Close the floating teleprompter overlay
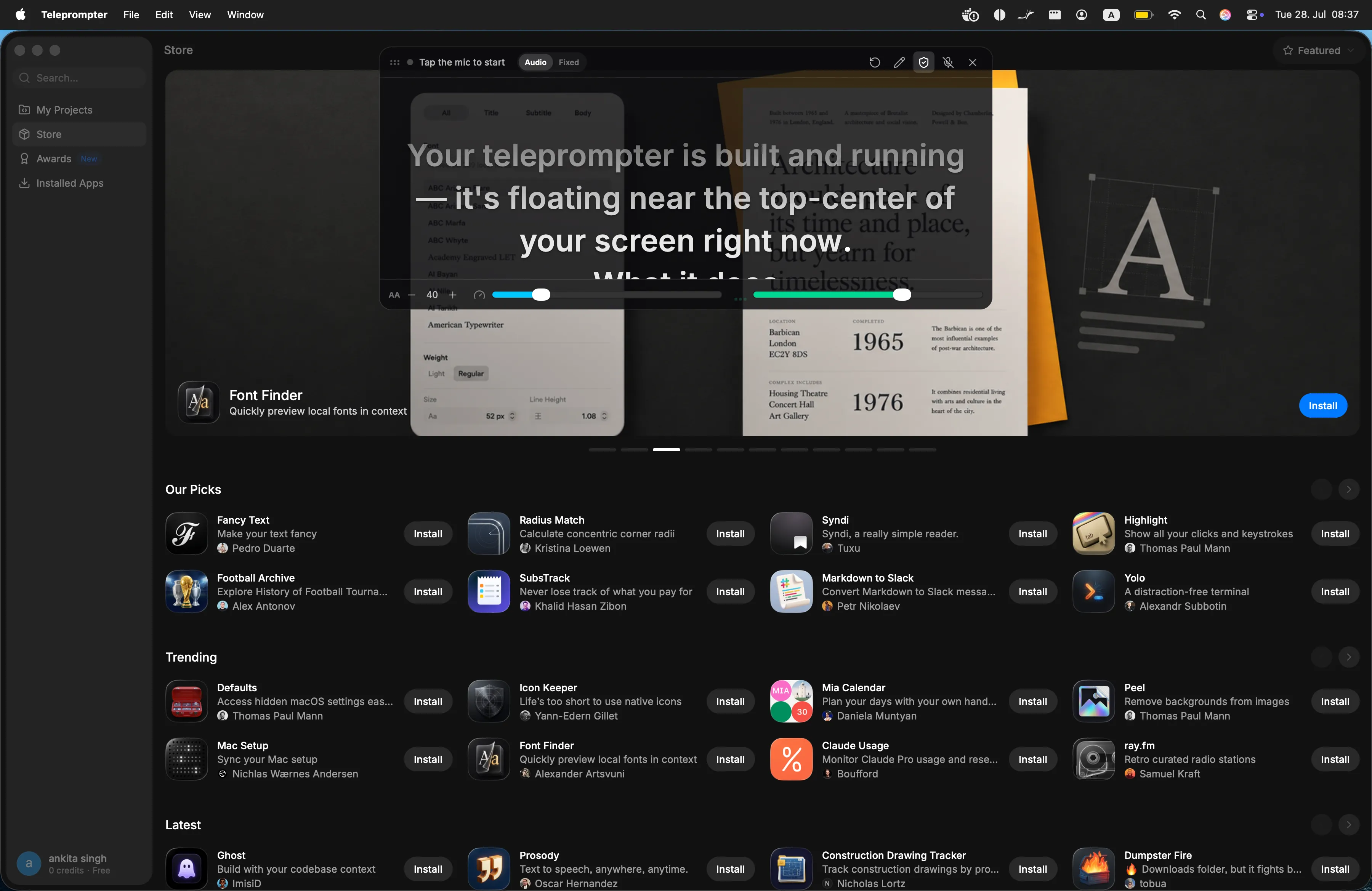 (x=973, y=62)
